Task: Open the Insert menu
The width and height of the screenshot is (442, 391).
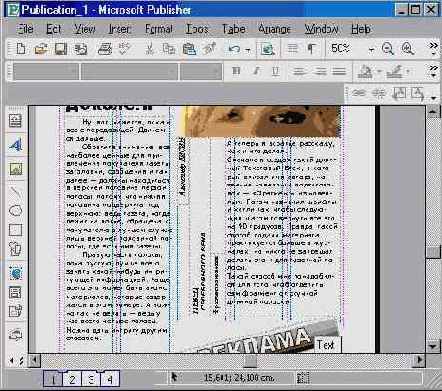Action: pyautogui.click(x=119, y=29)
